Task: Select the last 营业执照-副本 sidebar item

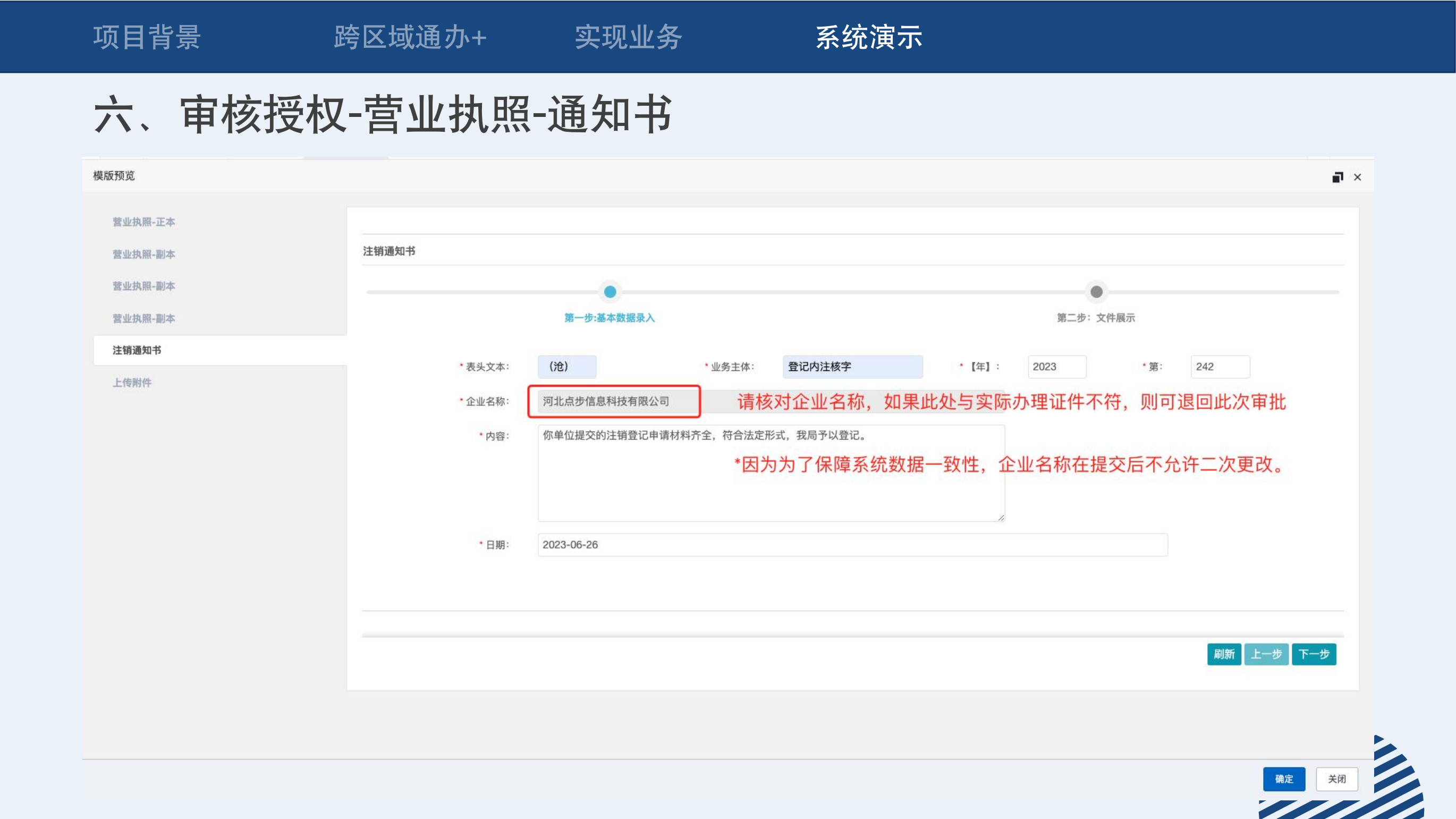Action: point(143,318)
